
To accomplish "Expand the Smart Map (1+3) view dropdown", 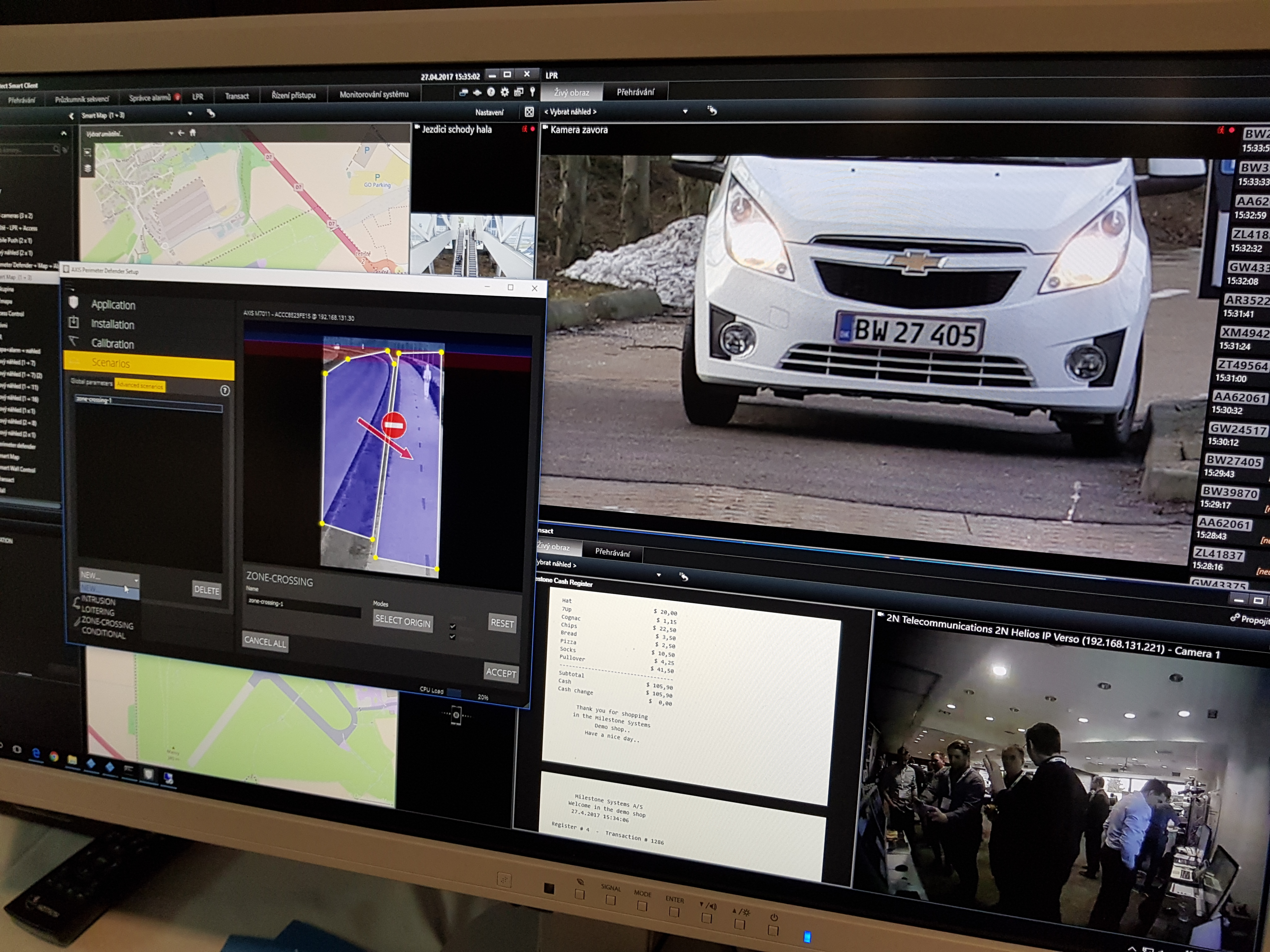I will (190, 114).
